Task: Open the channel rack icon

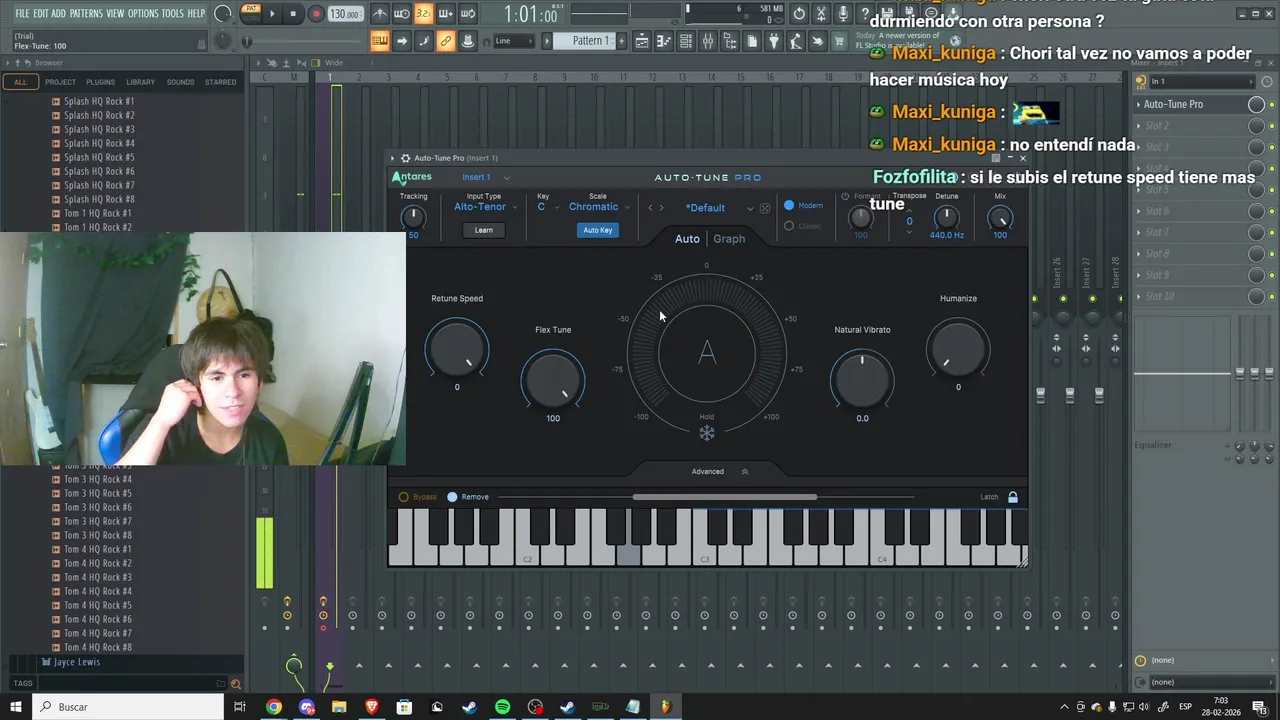Action: coord(685,41)
